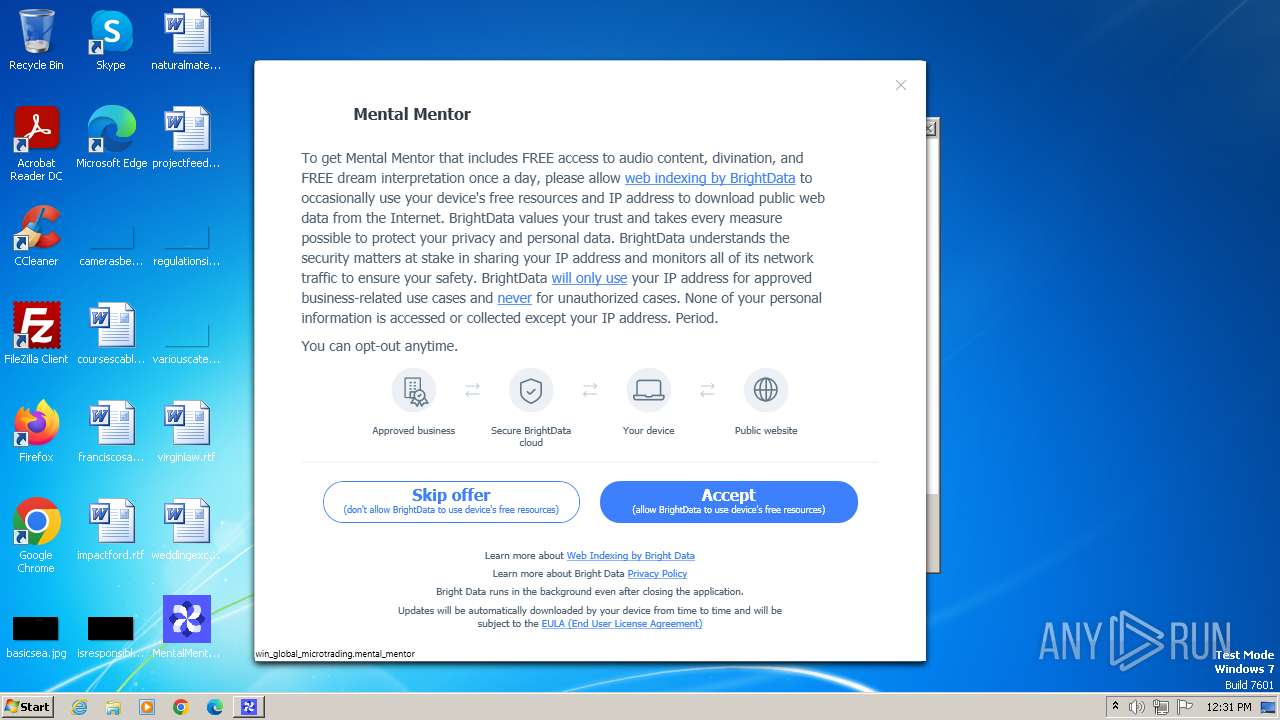This screenshot has width=1280, height=720.
Task: Click the Accept button
Action: coord(728,502)
